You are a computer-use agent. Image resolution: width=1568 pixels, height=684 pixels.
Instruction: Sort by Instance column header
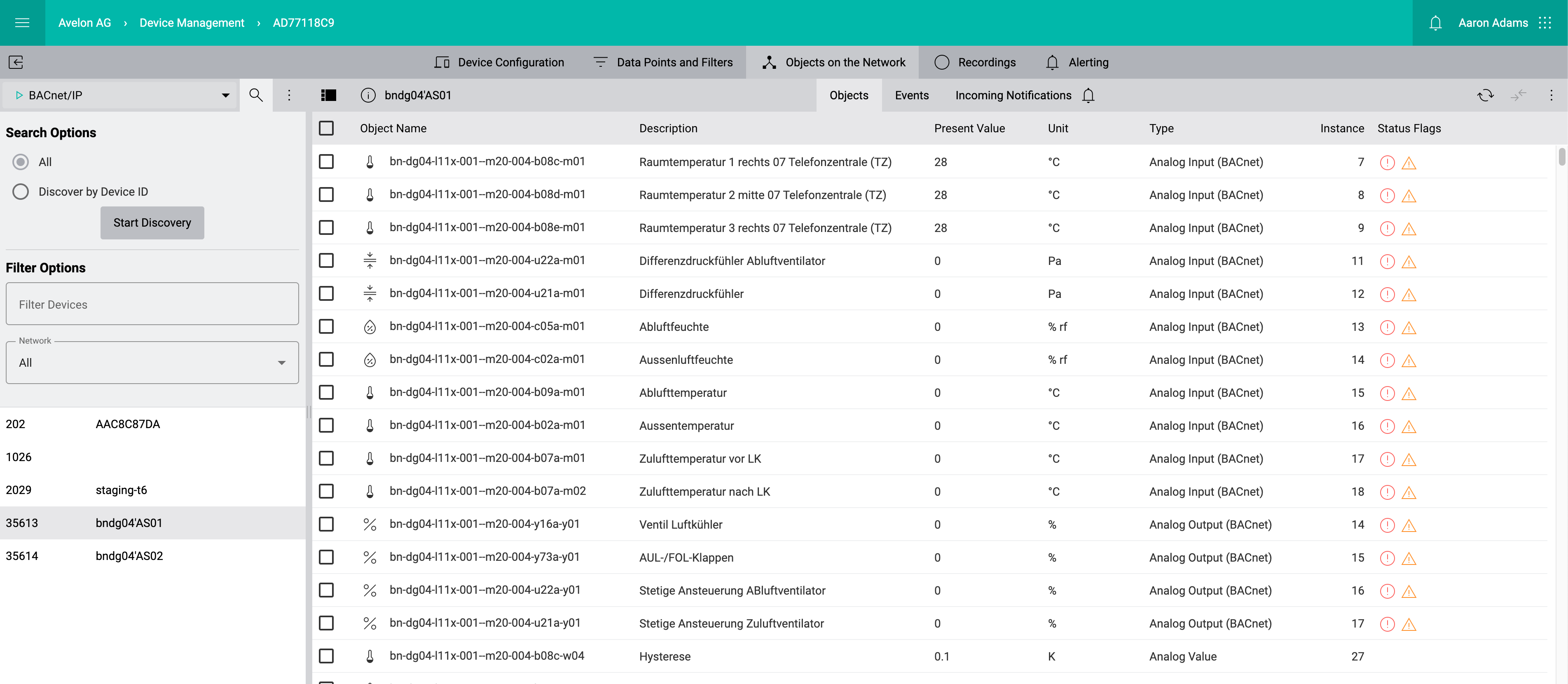tap(1341, 129)
